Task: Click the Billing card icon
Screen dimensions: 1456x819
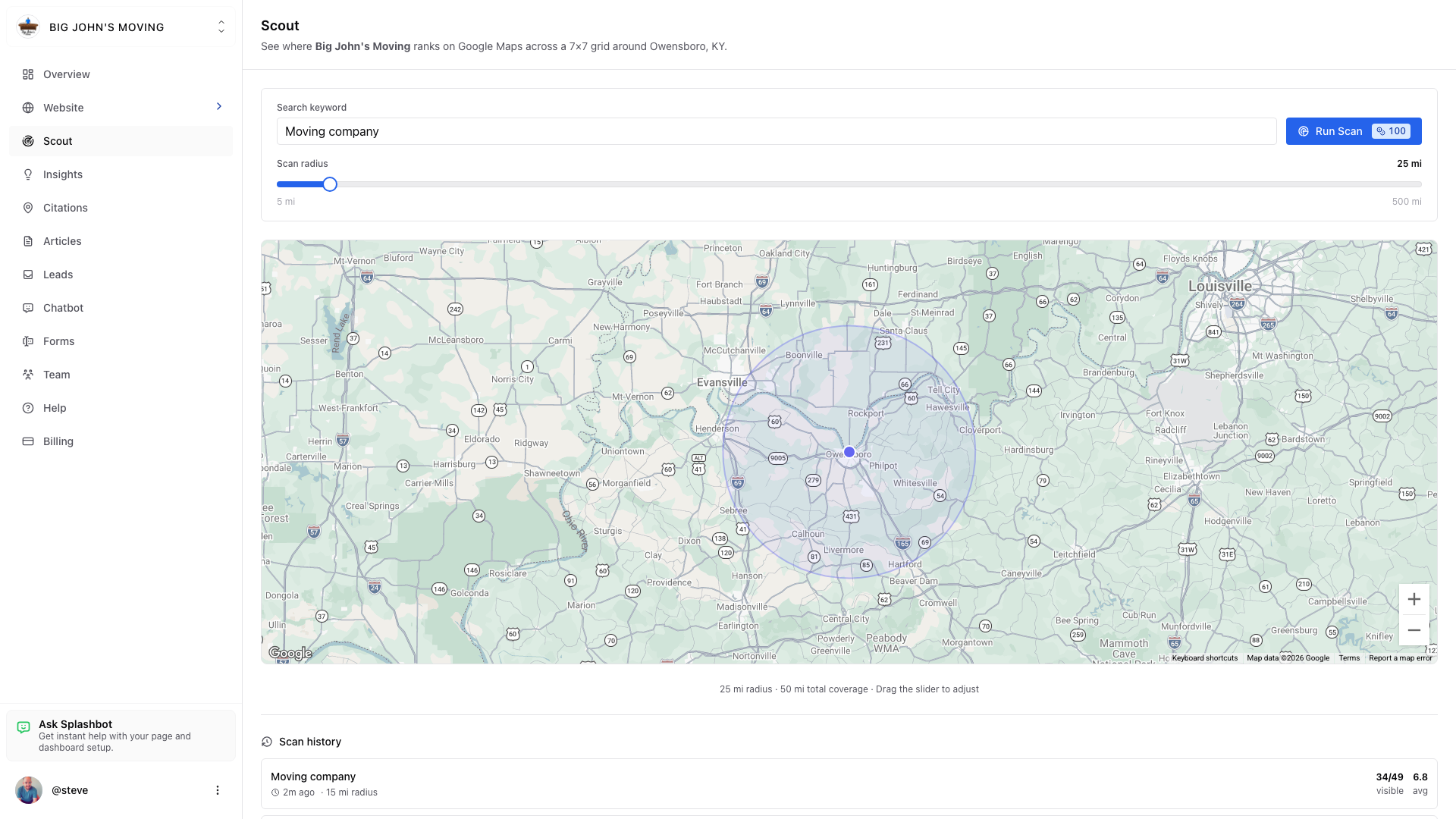Action: pyautogui.click(x=28, y=441)
